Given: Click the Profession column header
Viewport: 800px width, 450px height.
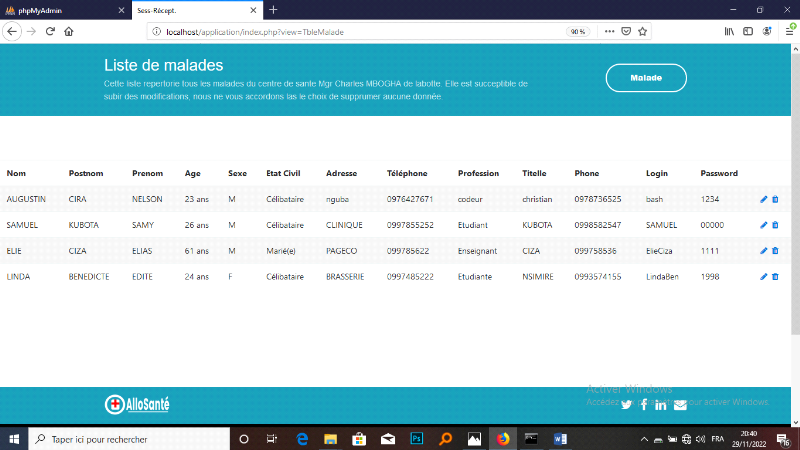Looking at the screenshot, I should click(x=478, y=173).
